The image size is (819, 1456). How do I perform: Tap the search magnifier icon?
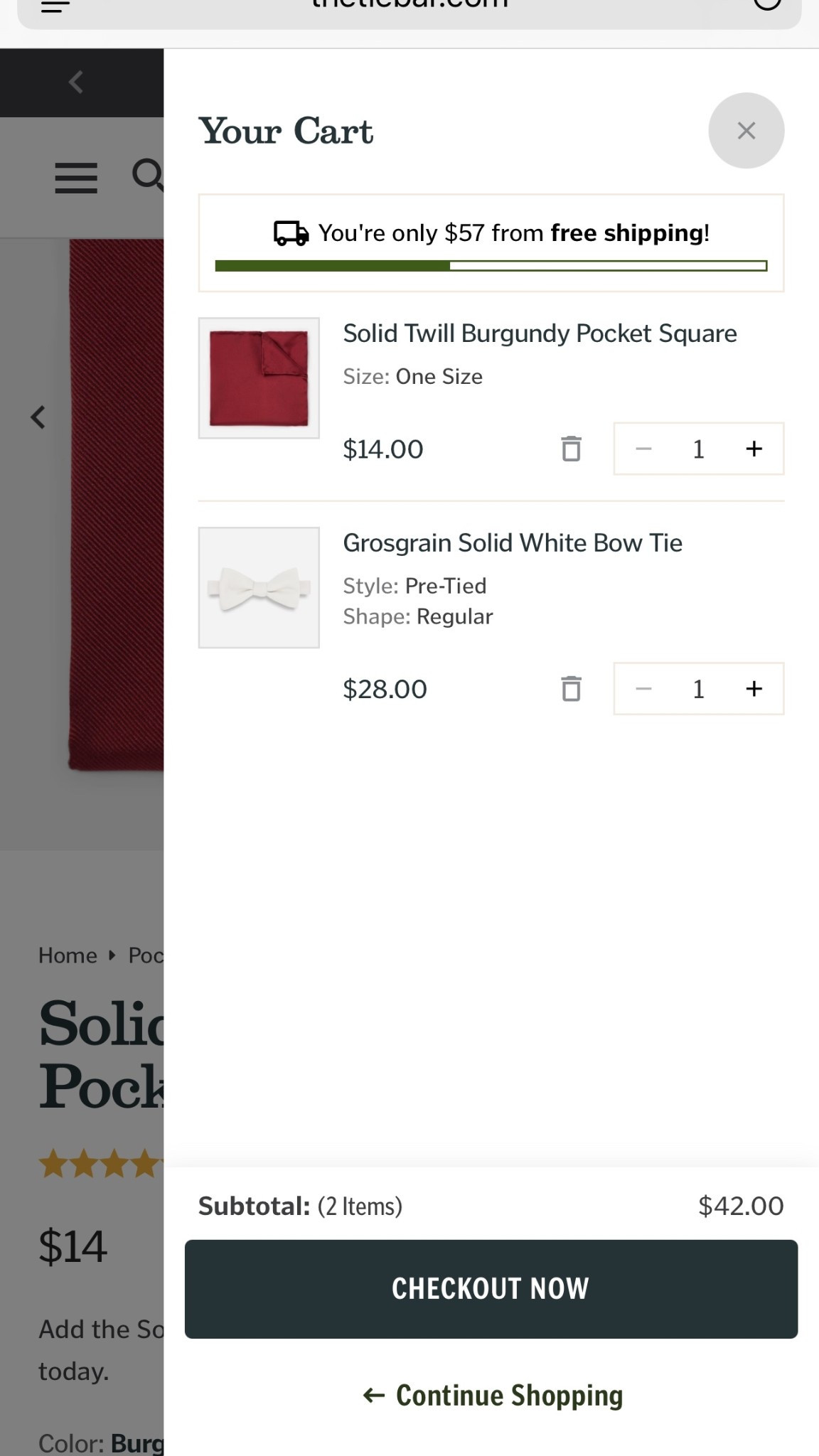[149, 174]
